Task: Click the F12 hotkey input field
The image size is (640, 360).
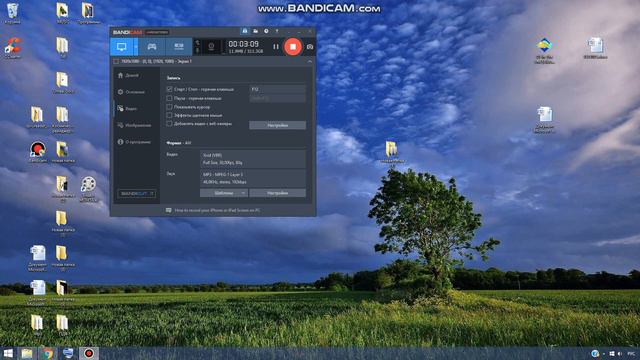Action: coord(278,89)
